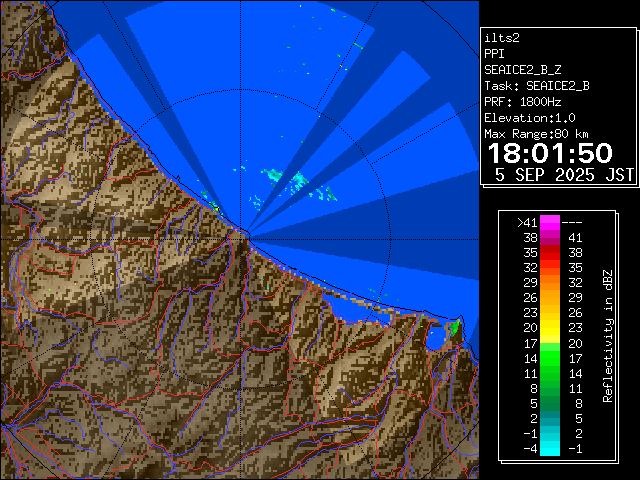Screen dimensions: 640x480
Task: Click the orange 26–29 dBZ legend color
Action: pyautogui.click(x=550, y=297)
